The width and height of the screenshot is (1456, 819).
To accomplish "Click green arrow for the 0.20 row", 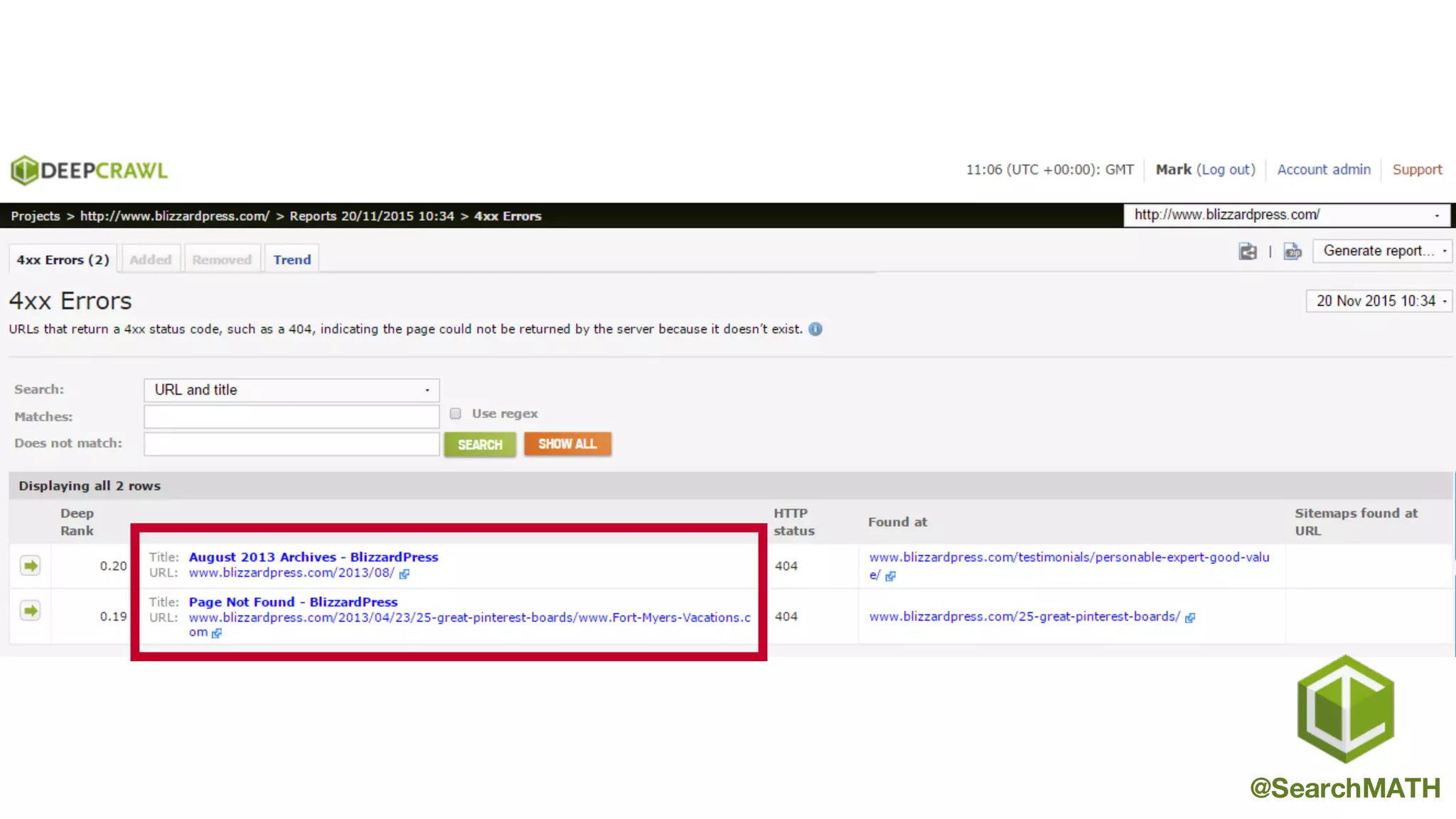I will tap(30, 566).
